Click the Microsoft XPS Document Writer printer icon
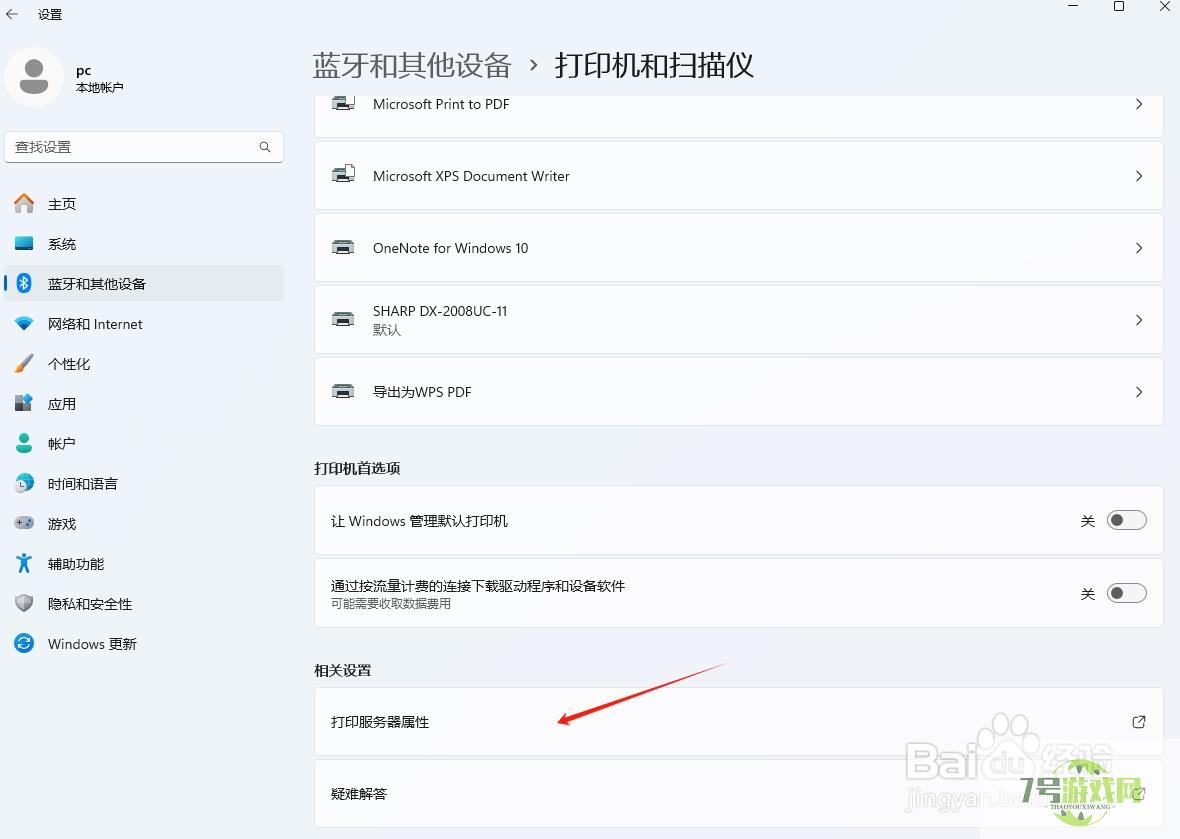Viewport: 1180px width, 839px height. tap(343, 175)
